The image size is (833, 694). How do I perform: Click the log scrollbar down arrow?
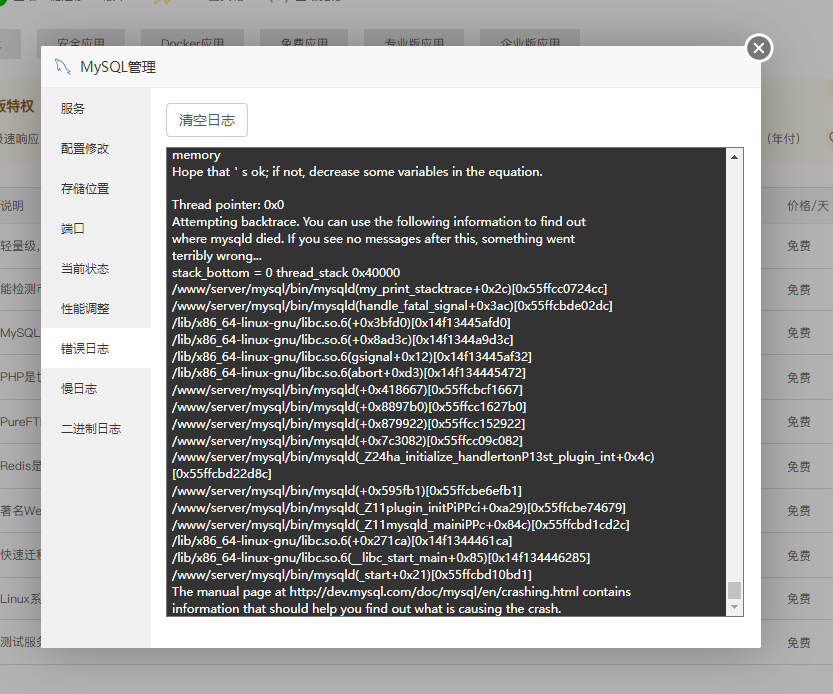(x=734, y=607)
